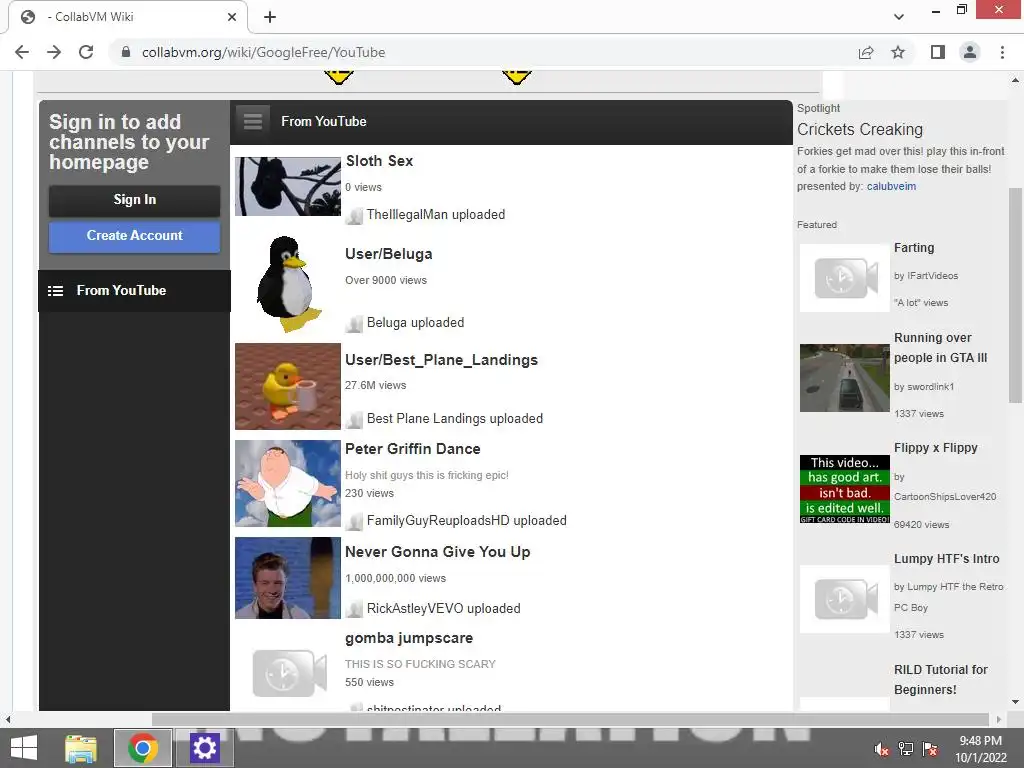Click Beluga uploader avatar icon
Image resolution: width=1024 pixels, height=768 pixels.
355,323
